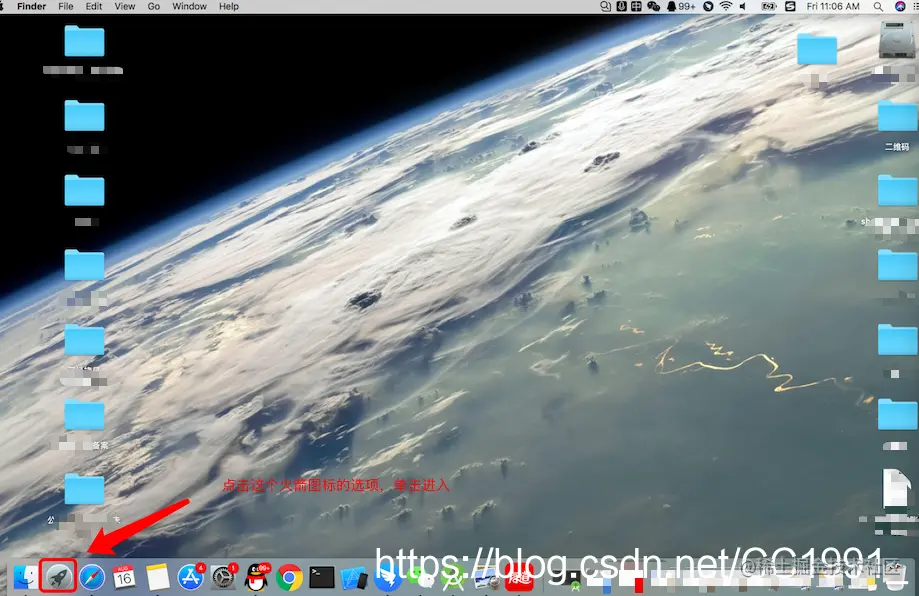Click the Fri 11:06 AM clock

(x=833, y=6)
